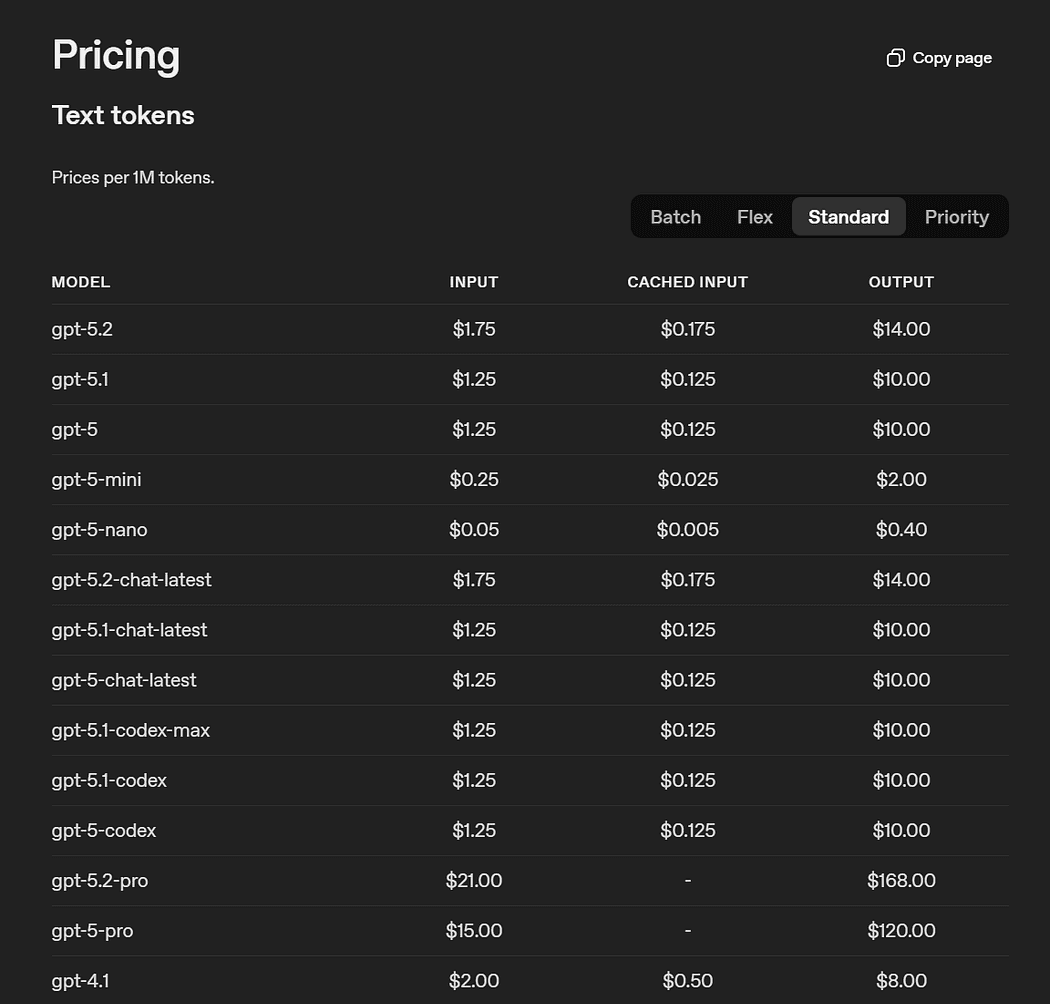Image resolution: width=1050 pixels, height=1004 pixels.
Task: Click the Copy page icon
Action: coord(895,58)
